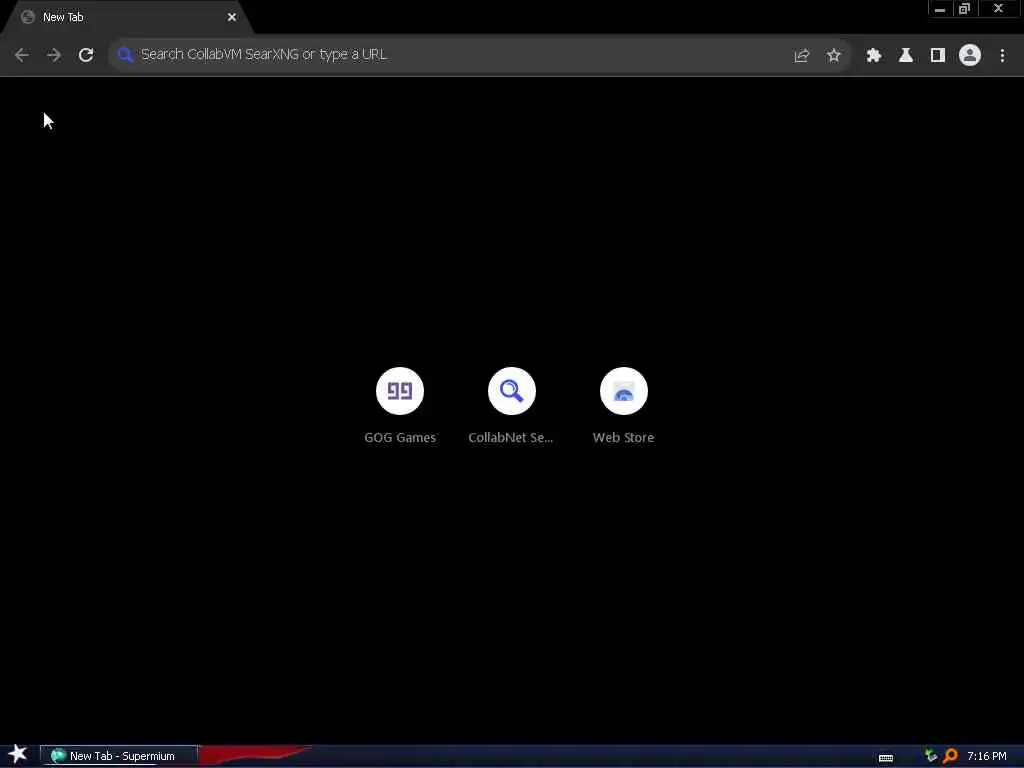Toggle the side panel icon
Viewport: 1024px width, 768px height.
click(938, 56)
